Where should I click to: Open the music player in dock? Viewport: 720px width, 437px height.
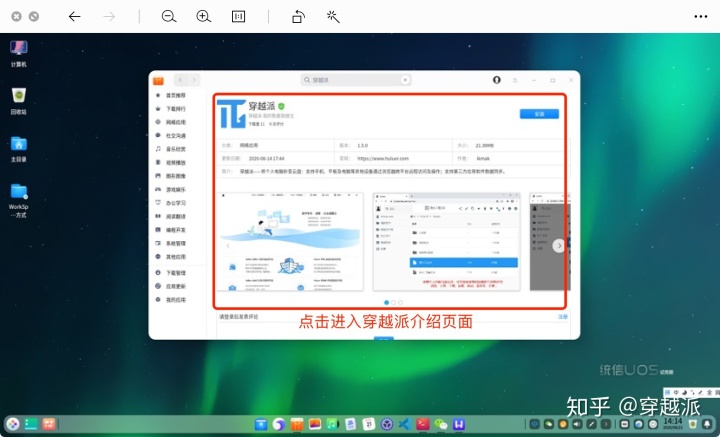coord(332,424)
